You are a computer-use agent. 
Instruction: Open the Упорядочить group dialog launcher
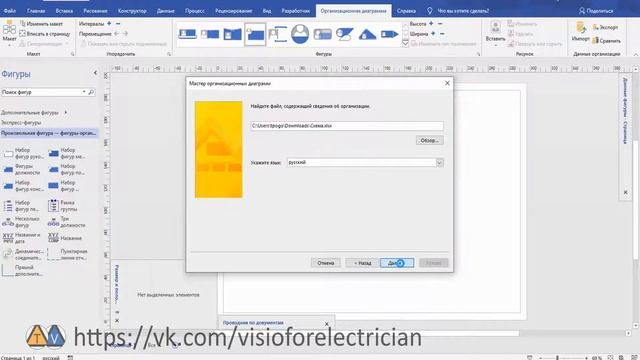point(169,54)
